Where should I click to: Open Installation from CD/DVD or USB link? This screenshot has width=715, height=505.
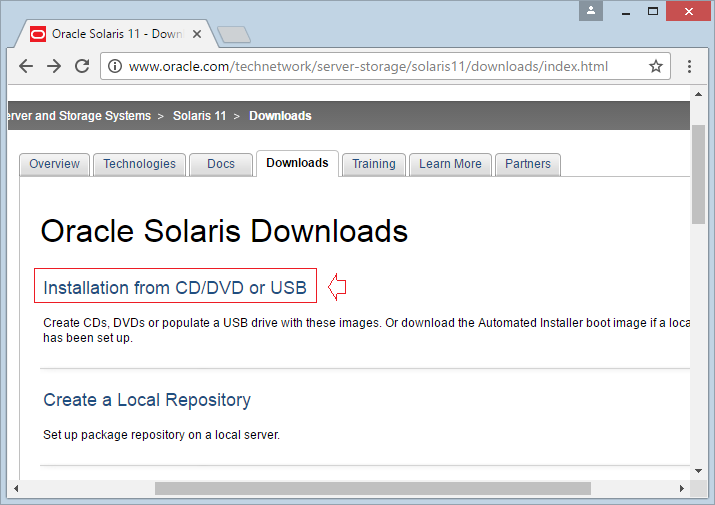pyautogui.click(x=175, y=288)
